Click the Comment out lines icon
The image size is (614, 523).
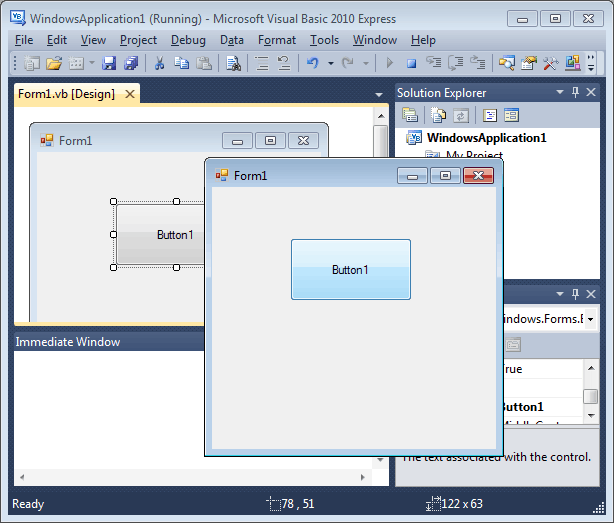click(x=262, y=63)
